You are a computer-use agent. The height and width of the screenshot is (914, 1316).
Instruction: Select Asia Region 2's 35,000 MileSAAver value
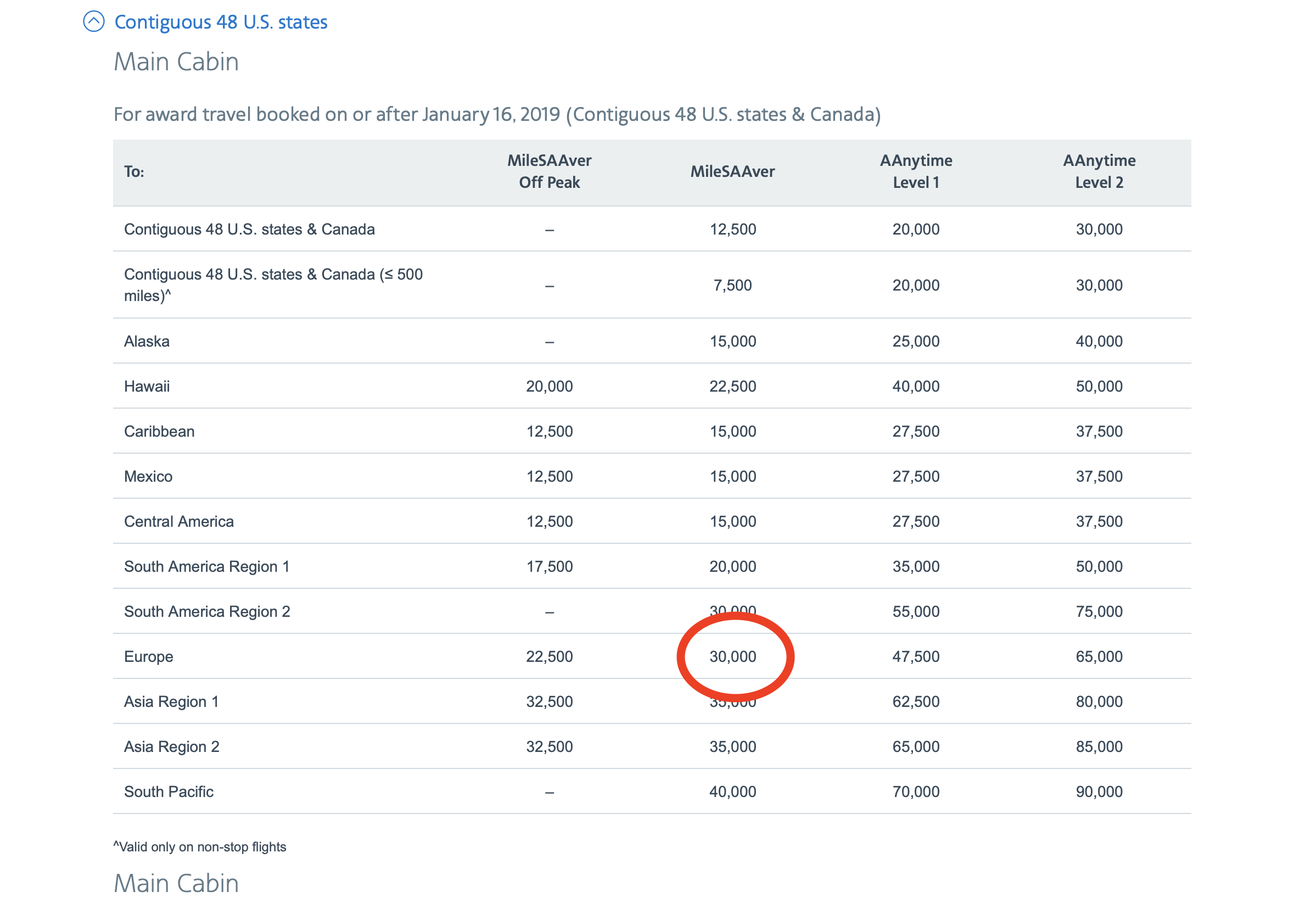733,747
